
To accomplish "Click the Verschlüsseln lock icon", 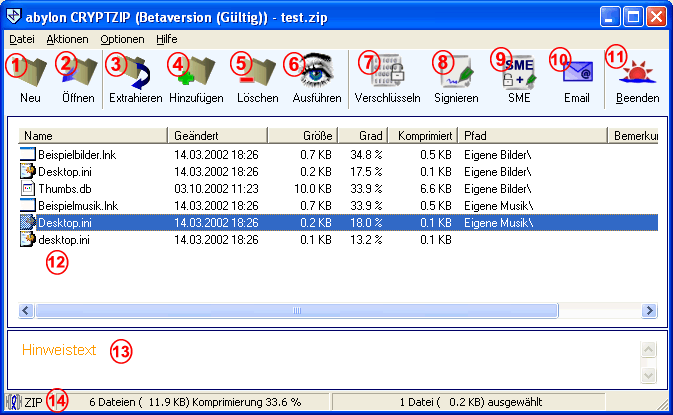I will [x=388, y=71].
